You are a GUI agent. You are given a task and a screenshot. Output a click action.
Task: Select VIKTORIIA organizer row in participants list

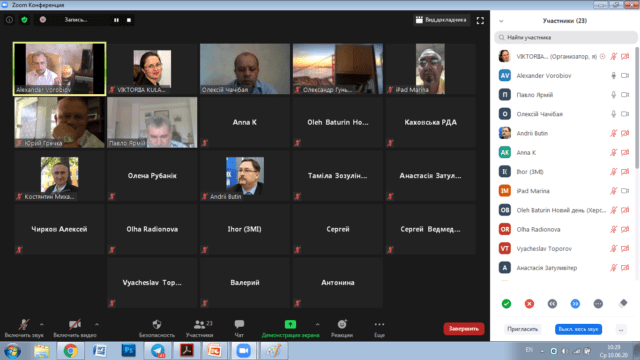(564, 56)
